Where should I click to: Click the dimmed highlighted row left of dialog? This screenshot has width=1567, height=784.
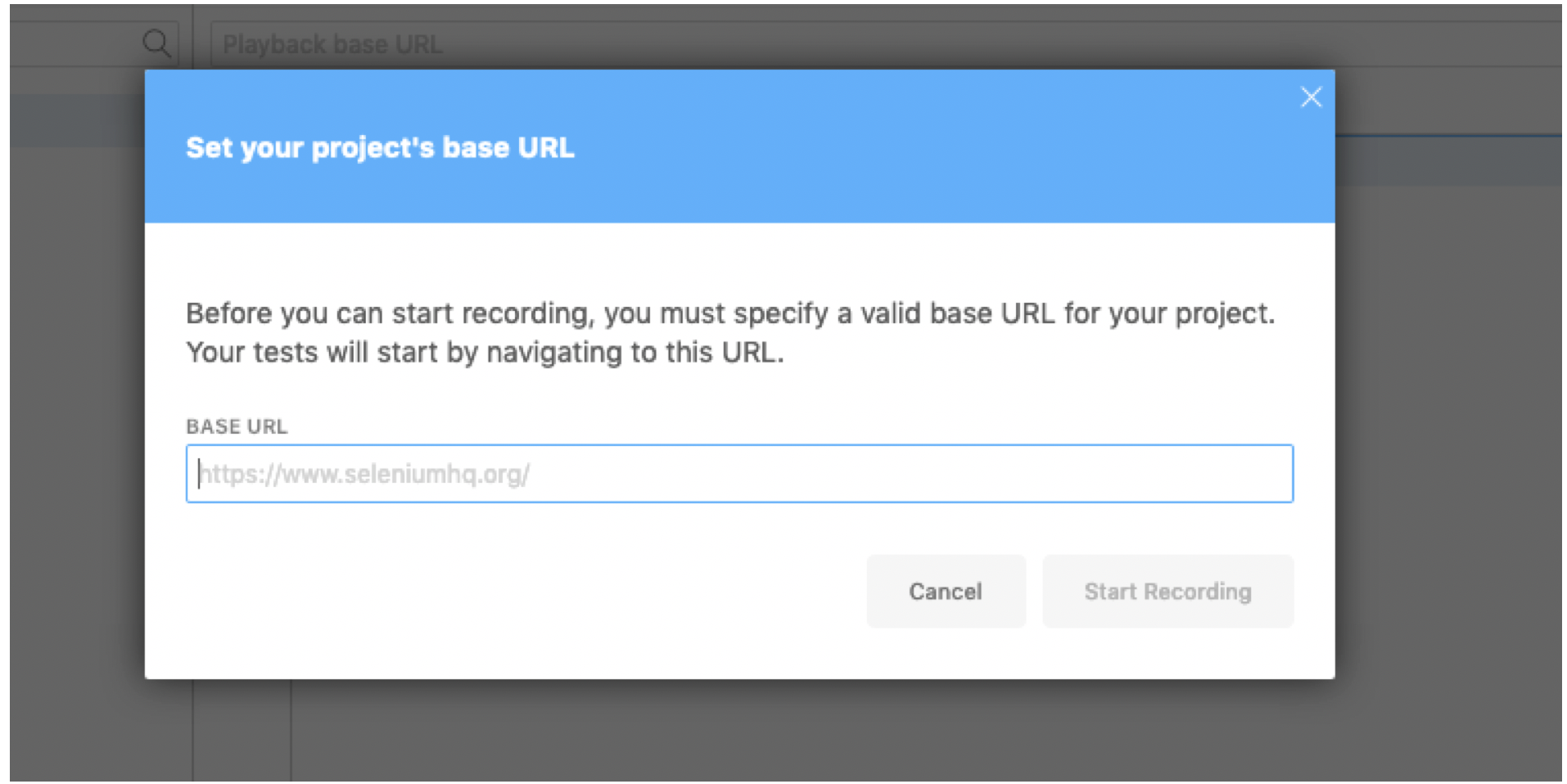(x=78, y=120)
